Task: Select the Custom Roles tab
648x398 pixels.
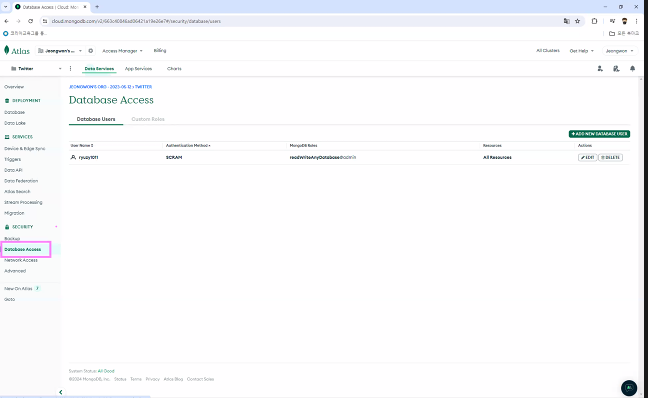Action: pos(148,119)
